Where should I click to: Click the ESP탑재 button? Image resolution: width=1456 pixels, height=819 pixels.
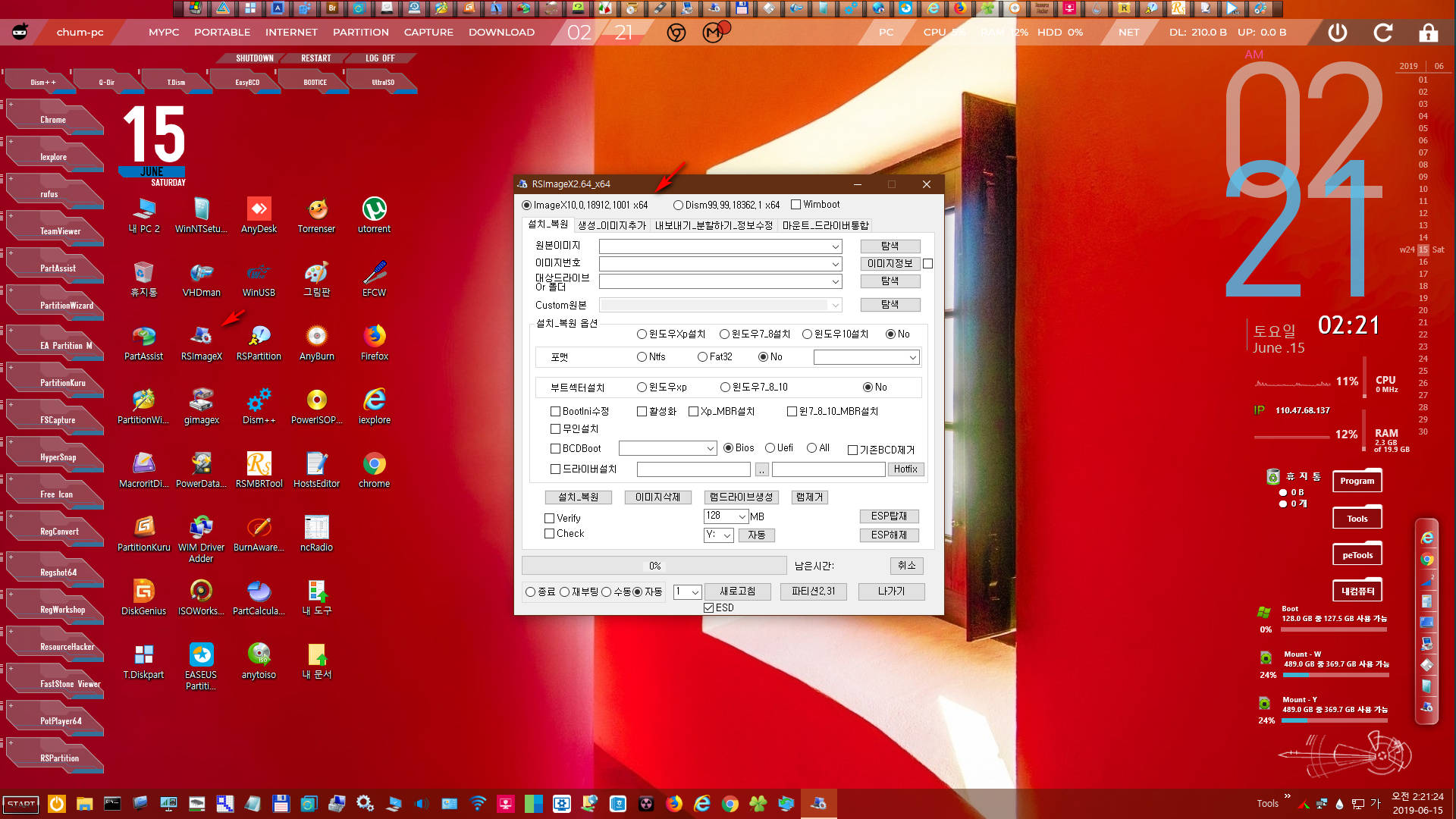(x=889, y=516)
